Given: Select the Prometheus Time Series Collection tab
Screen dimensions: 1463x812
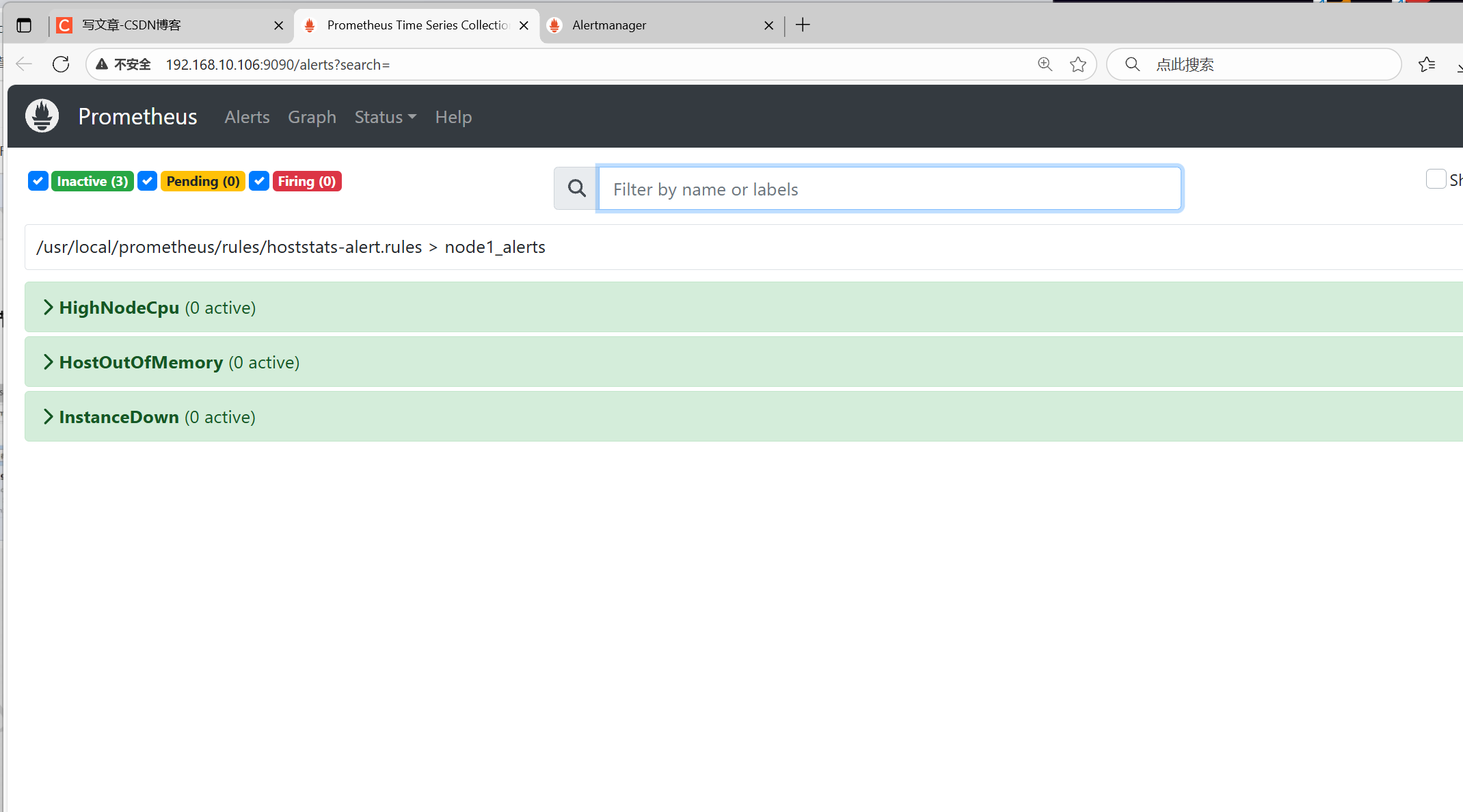Looking at the screenshot, I should point(416,25).
